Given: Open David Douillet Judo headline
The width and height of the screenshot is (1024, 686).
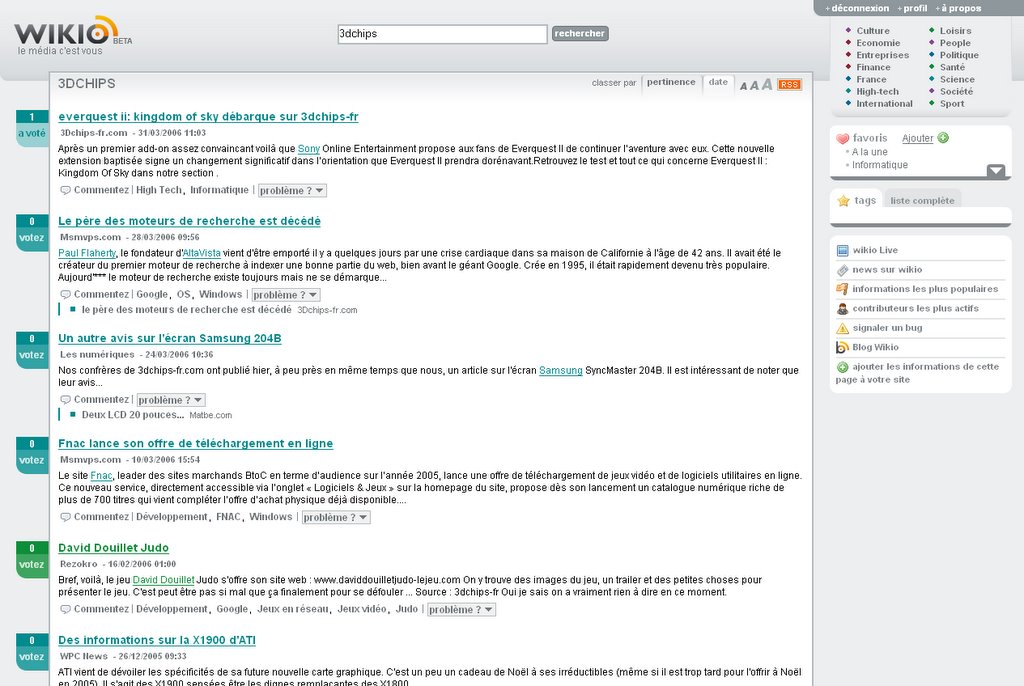Looking at the screenshot, I should pyautogui.click(x=114, y=548).
